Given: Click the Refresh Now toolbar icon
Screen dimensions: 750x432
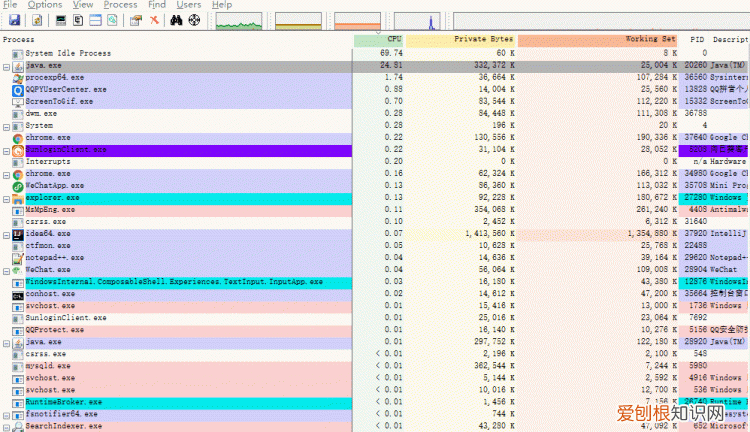Looking at the screenshot, I should 37,20.
